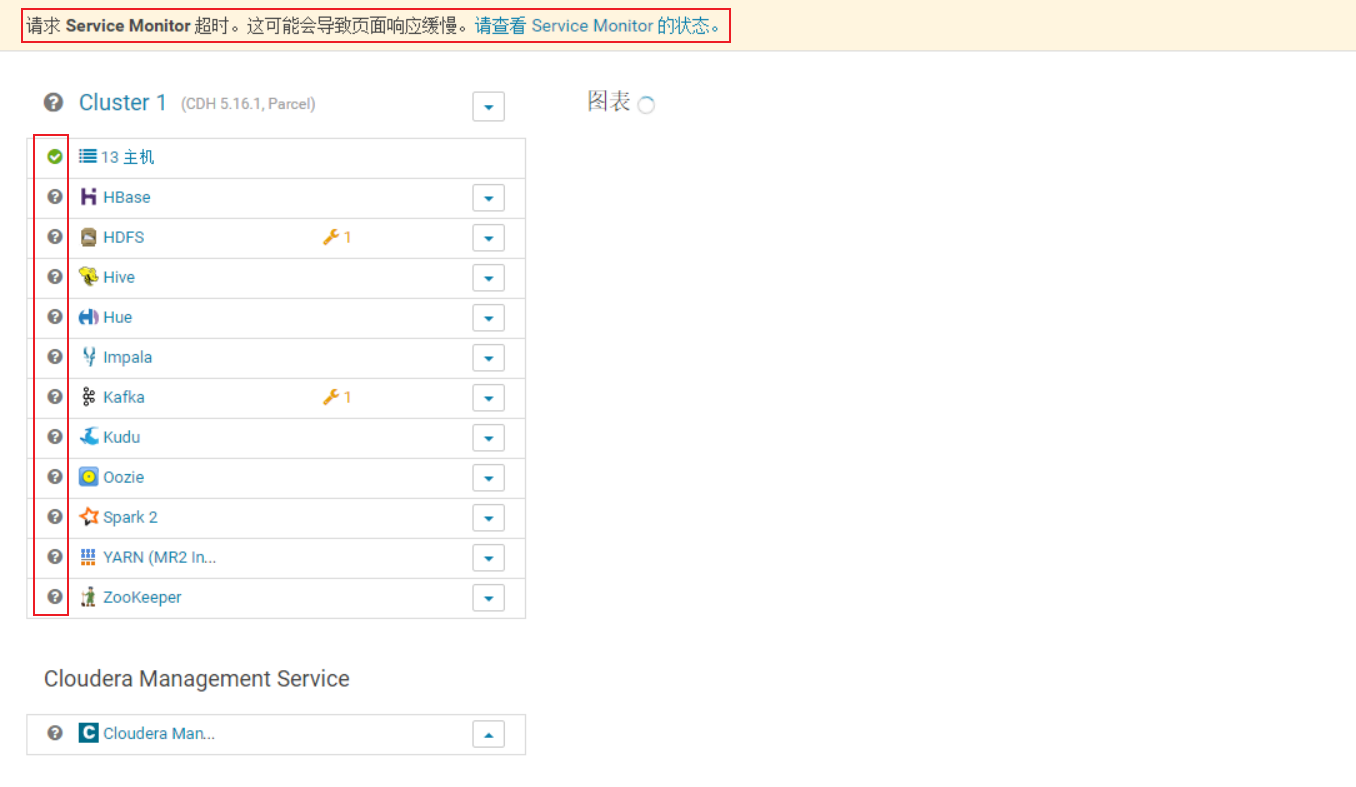Viewport: 1356px width, 787px height.
Task: Open the Service Monitor status link
Action: [597, 26]
